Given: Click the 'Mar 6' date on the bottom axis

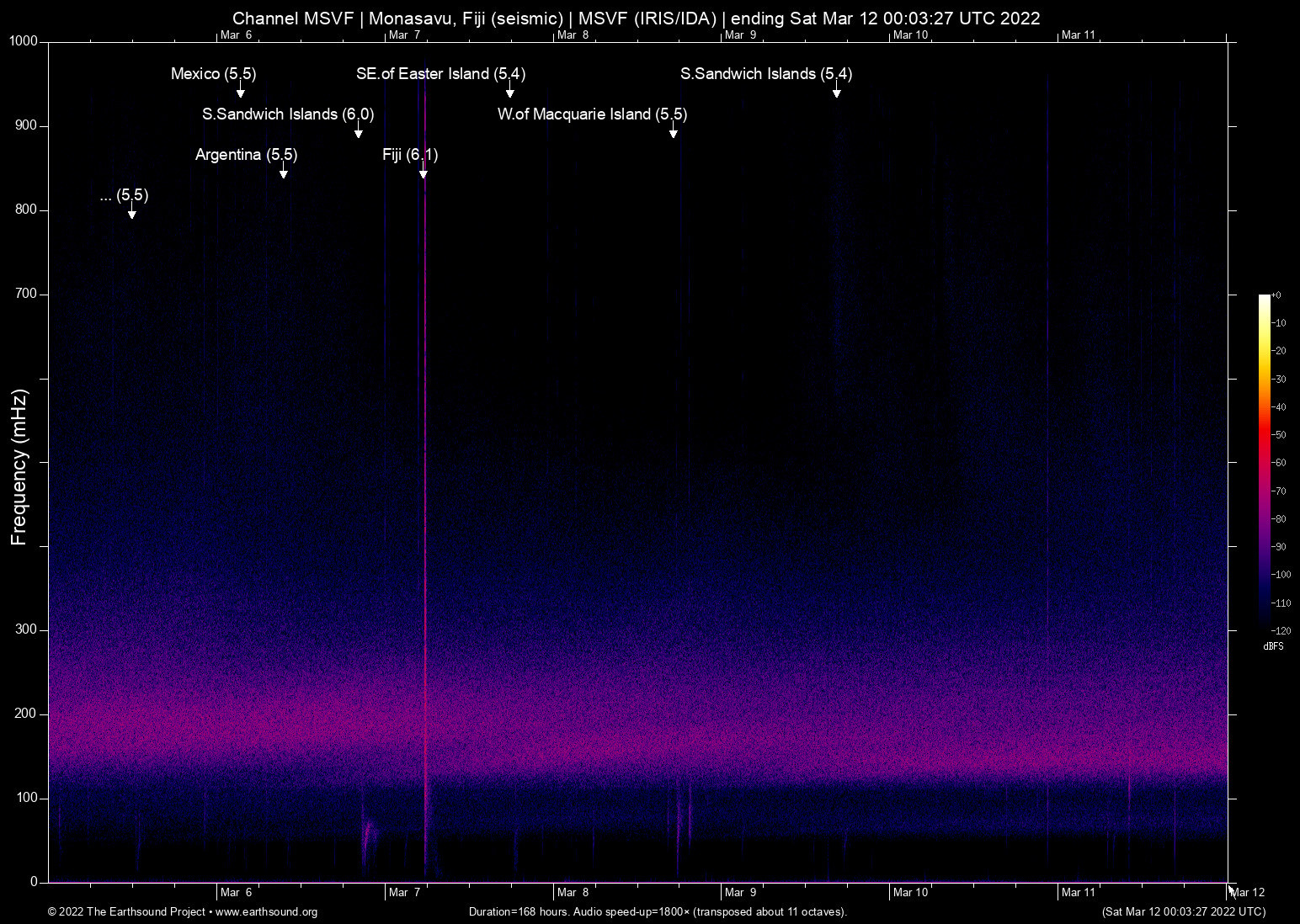Looking at the screenshot, I should pyautogui.click(x=237, y=893).
